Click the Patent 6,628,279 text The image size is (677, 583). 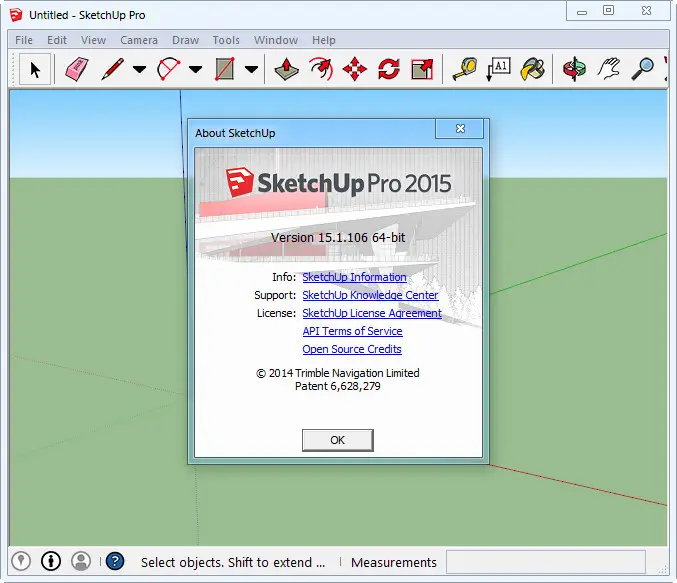tap(338, 386)
